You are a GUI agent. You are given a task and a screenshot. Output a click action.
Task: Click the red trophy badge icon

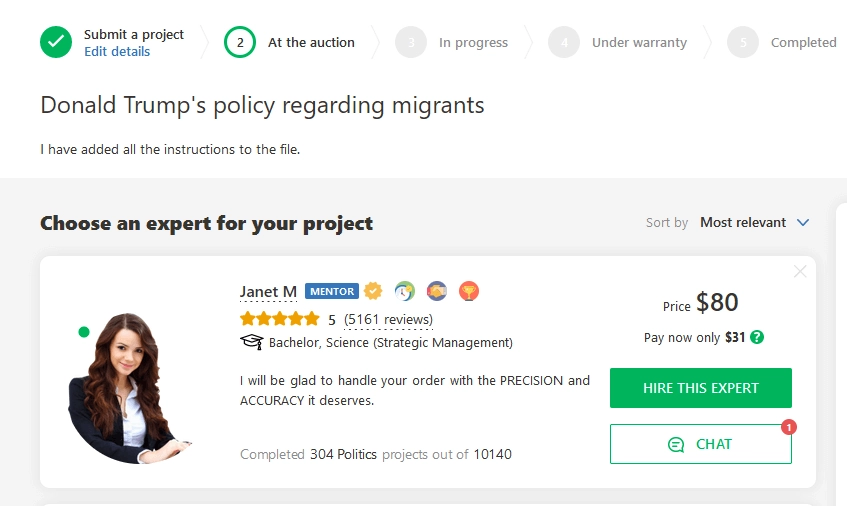coord(469,291)
